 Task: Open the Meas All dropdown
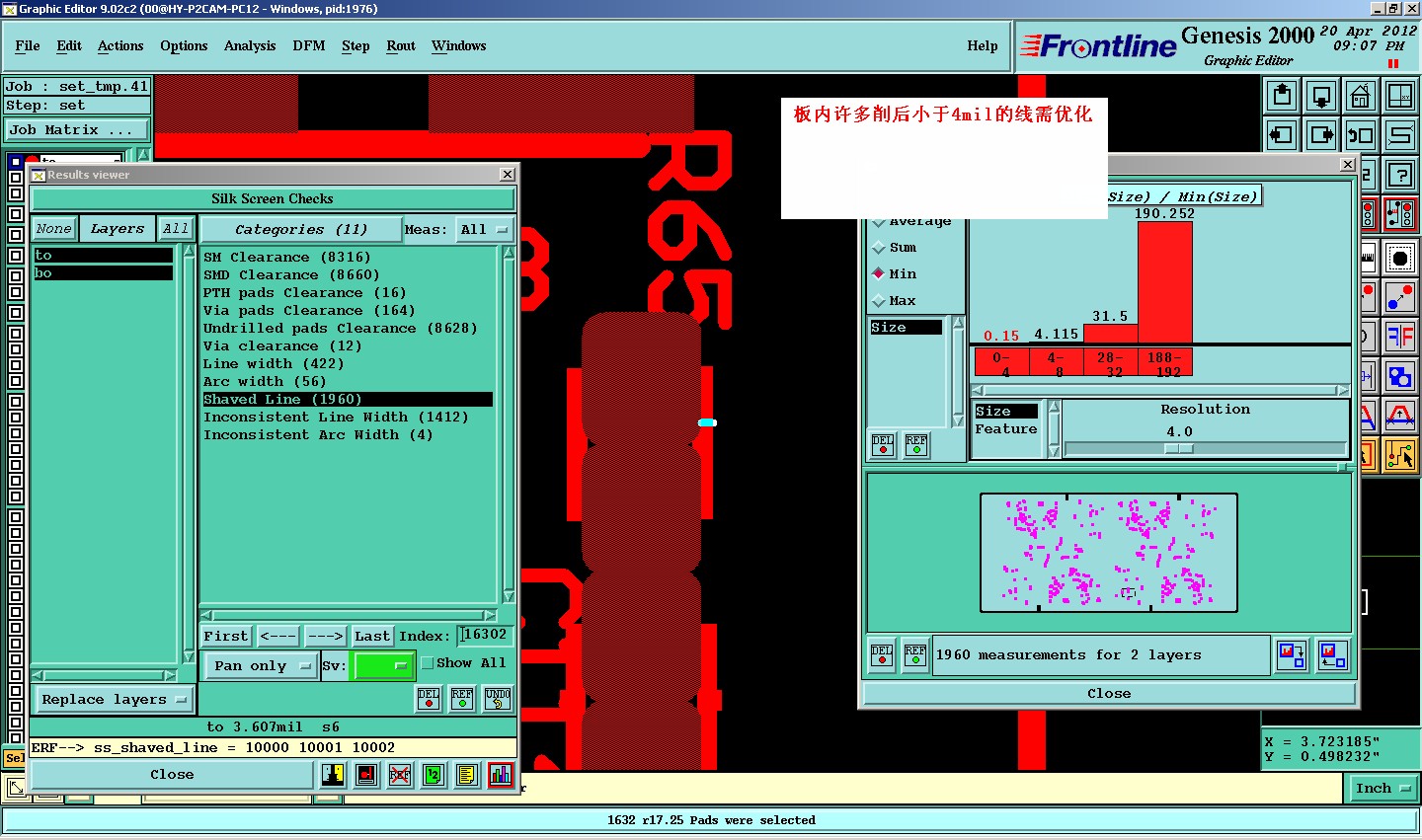(x=484, y=229)
